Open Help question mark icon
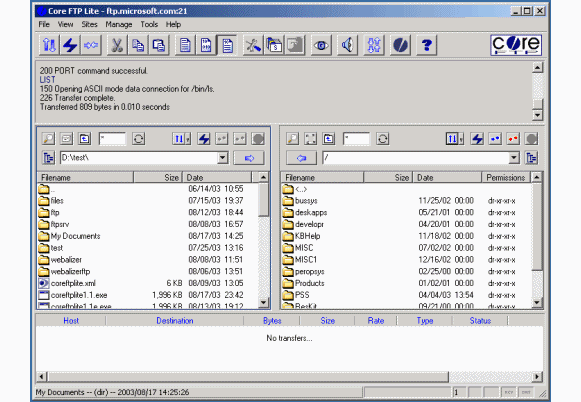The height and width of the screenshot is (402, 581). click(426, 45)
